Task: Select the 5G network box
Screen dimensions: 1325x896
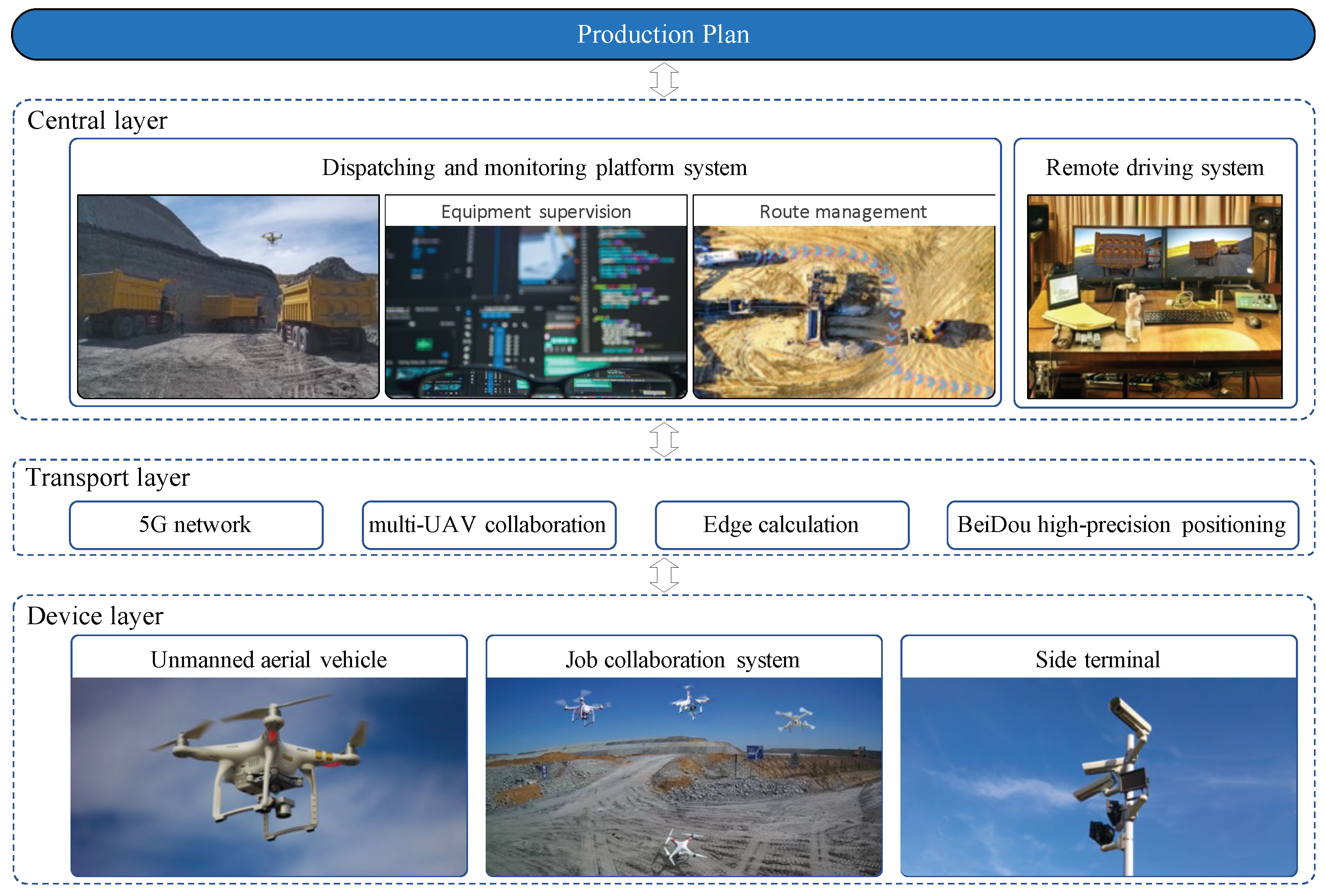Action: coord(195,525)
